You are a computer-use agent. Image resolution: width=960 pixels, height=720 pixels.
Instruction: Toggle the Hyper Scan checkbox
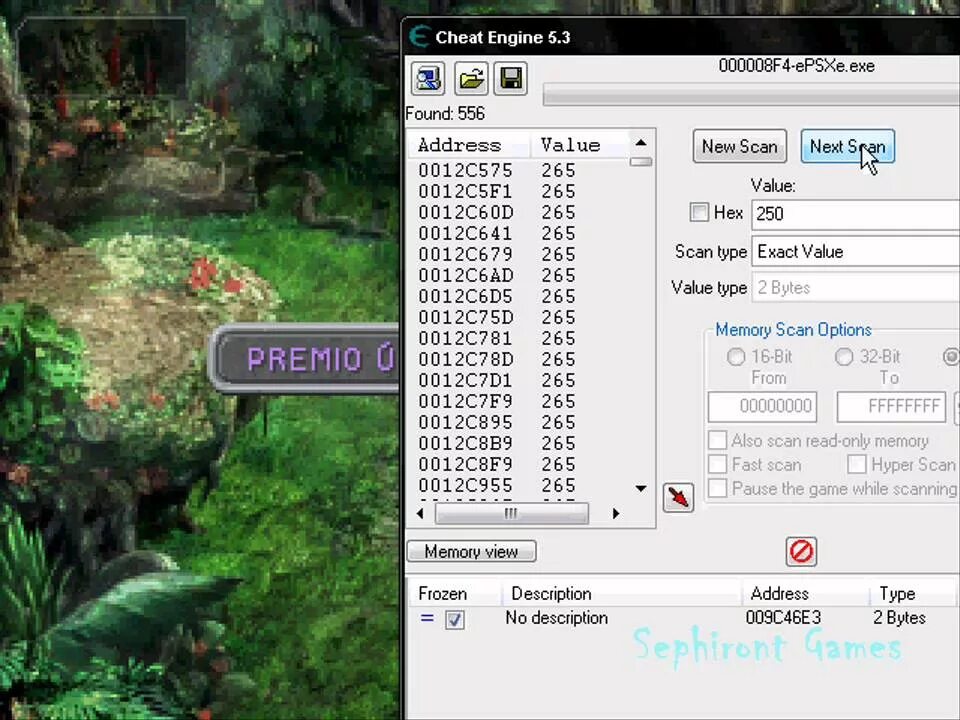pyautogui.click(x=857, y=464)
